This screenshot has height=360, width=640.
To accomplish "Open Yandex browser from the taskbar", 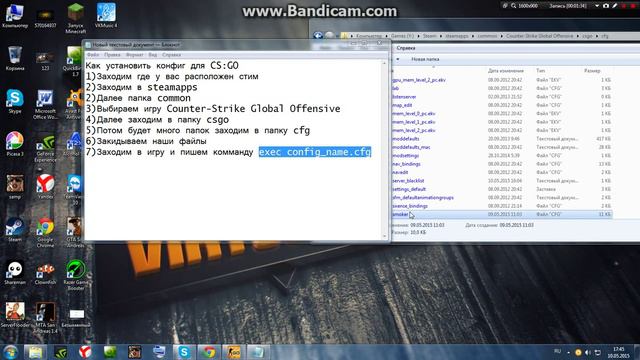I will point(85,352).
